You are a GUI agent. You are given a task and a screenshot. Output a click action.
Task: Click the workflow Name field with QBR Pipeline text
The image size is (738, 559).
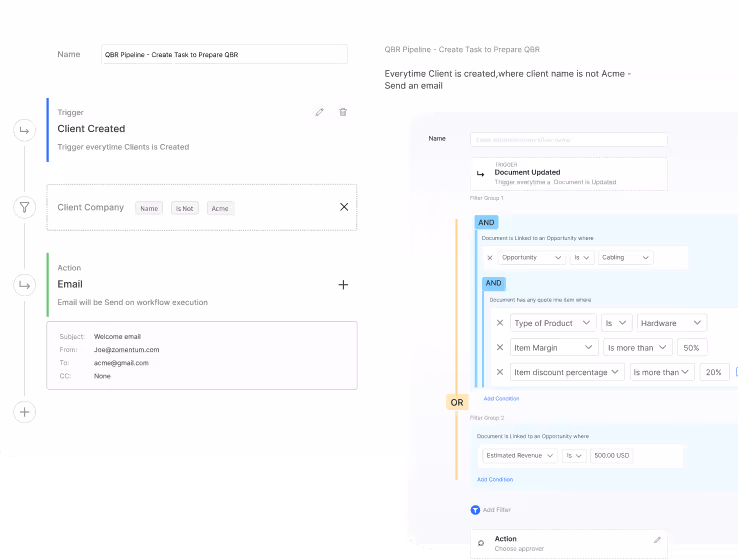225,54
